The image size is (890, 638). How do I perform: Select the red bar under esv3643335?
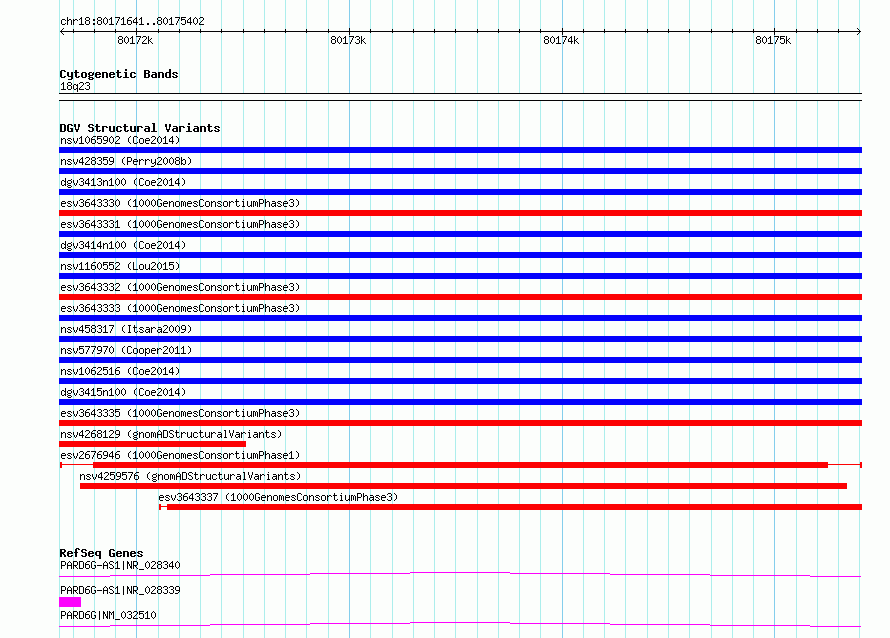tap(460, 423)
